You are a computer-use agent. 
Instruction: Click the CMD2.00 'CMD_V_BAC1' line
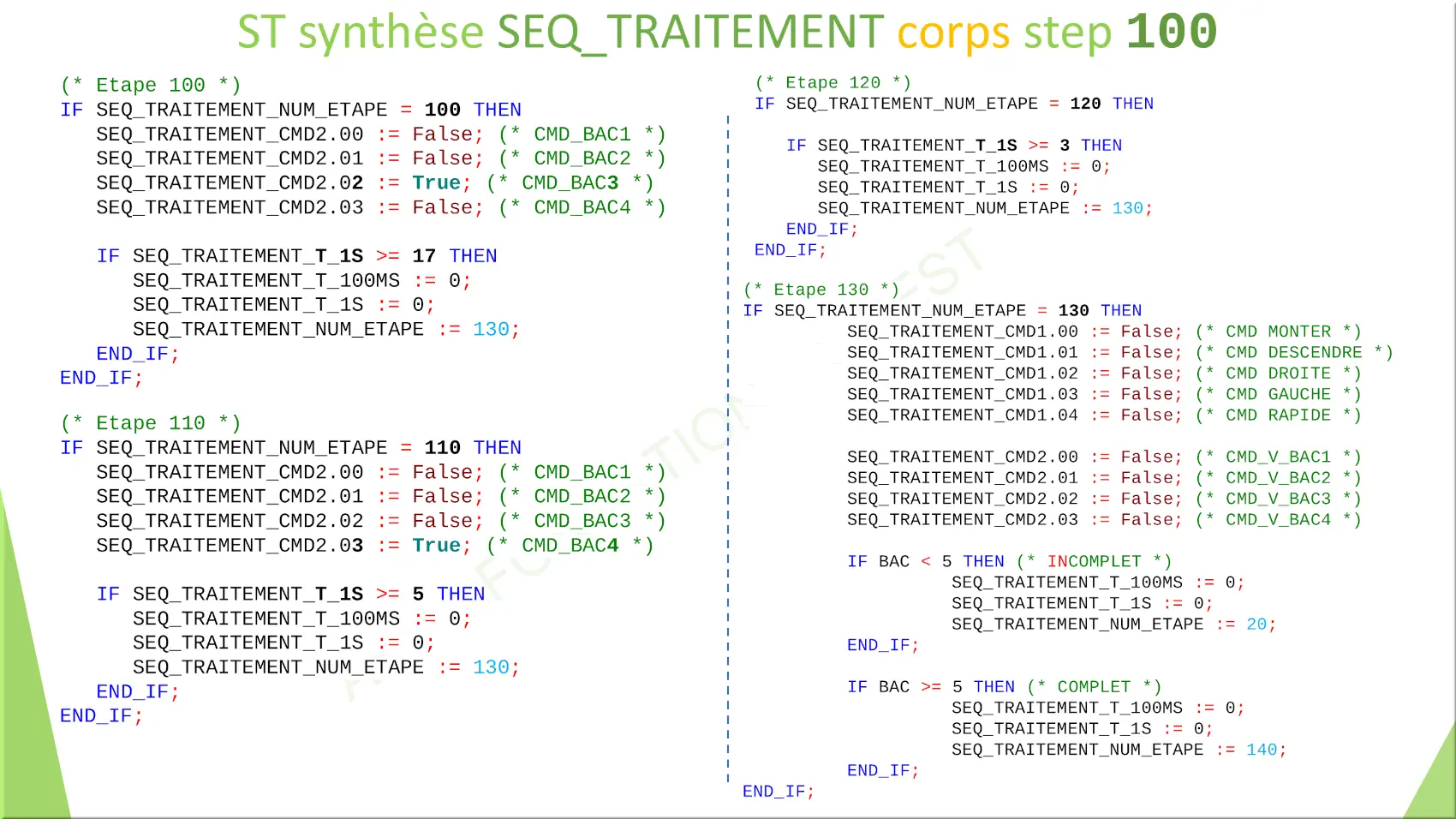[1104, 457]
